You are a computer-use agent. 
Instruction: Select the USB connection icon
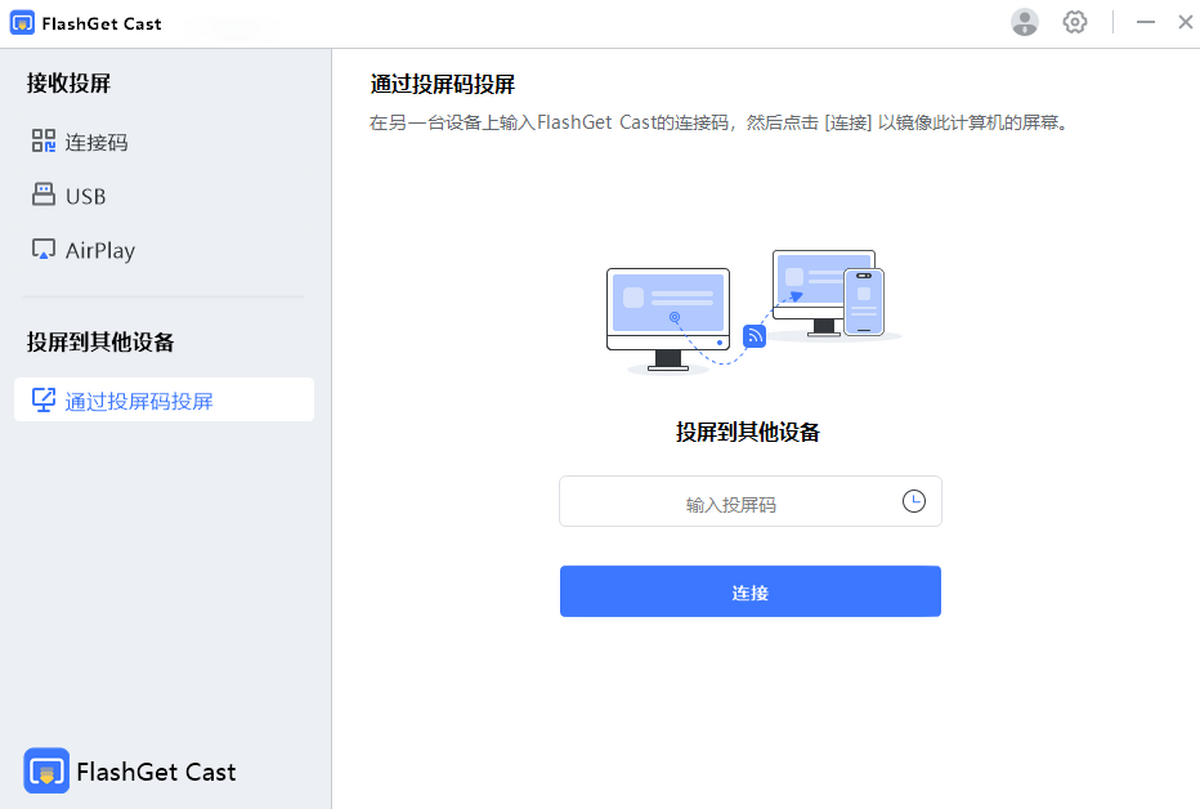[x=43, y=195]
